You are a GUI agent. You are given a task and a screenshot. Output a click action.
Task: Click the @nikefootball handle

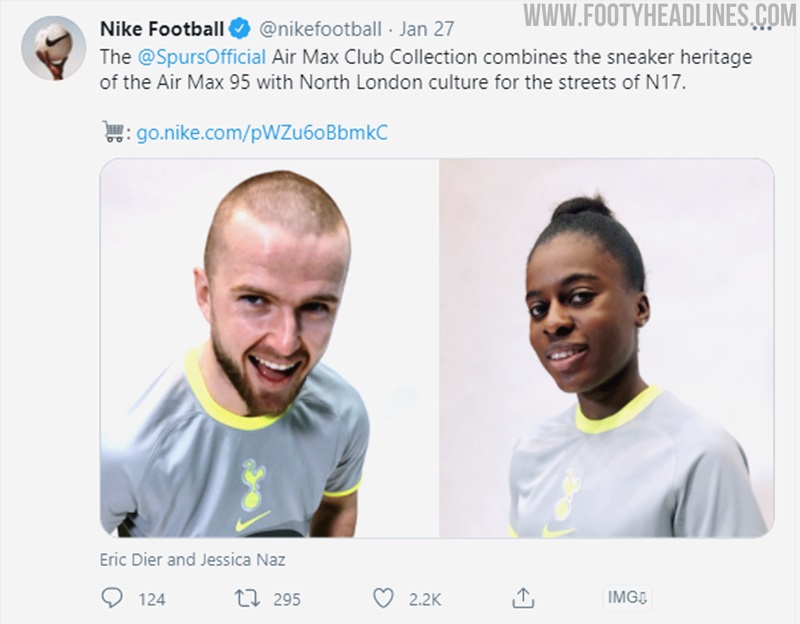(x=320, y=29)
